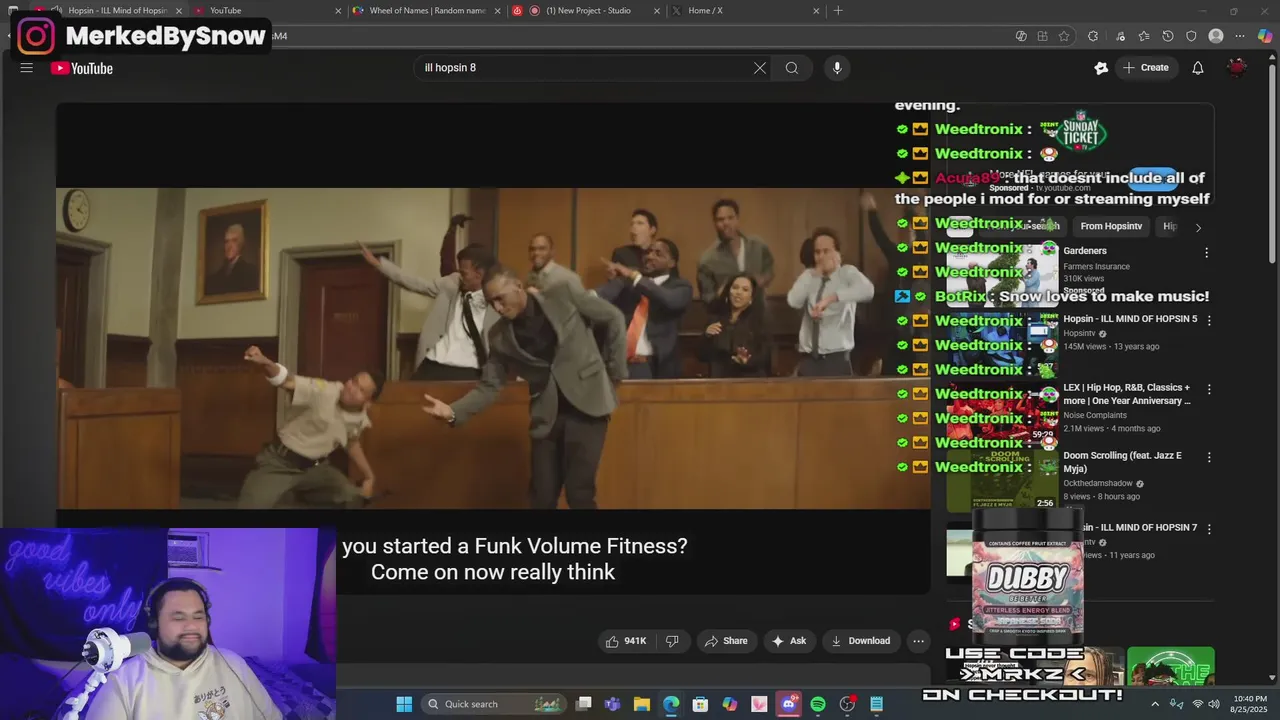Open options for Doom Scrolling video
Screen dimensions: 1280x720
pyautogui.click(x=1209, y=457)
